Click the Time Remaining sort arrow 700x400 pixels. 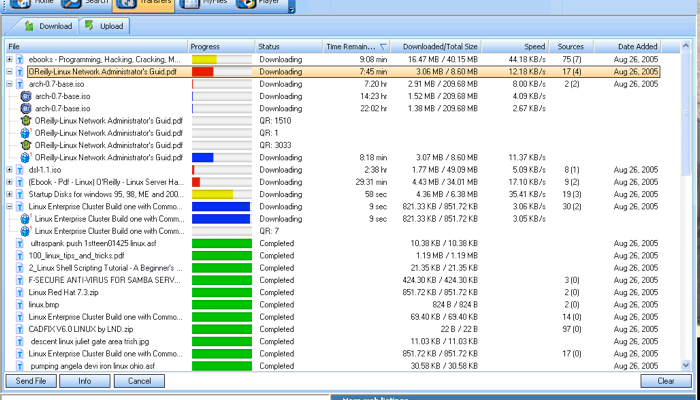click(383, 46)
